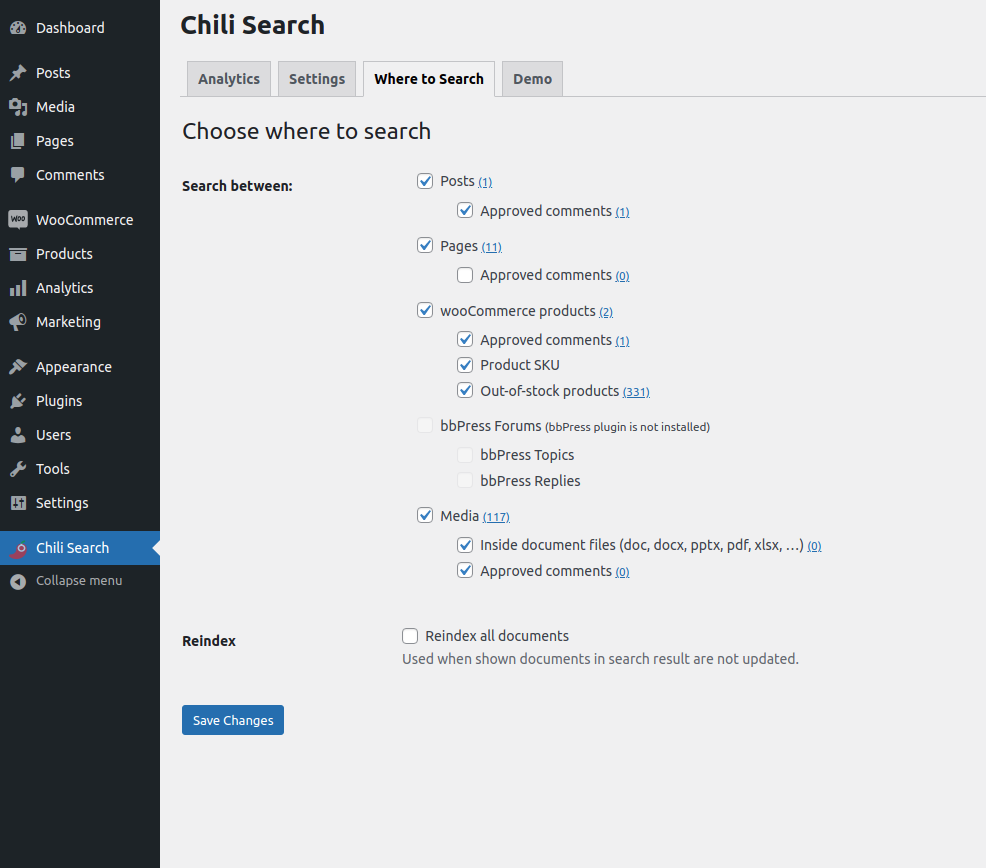Select the Appearance paintbrush icon
The image size is (986, 868).
(x=18, y=367)
